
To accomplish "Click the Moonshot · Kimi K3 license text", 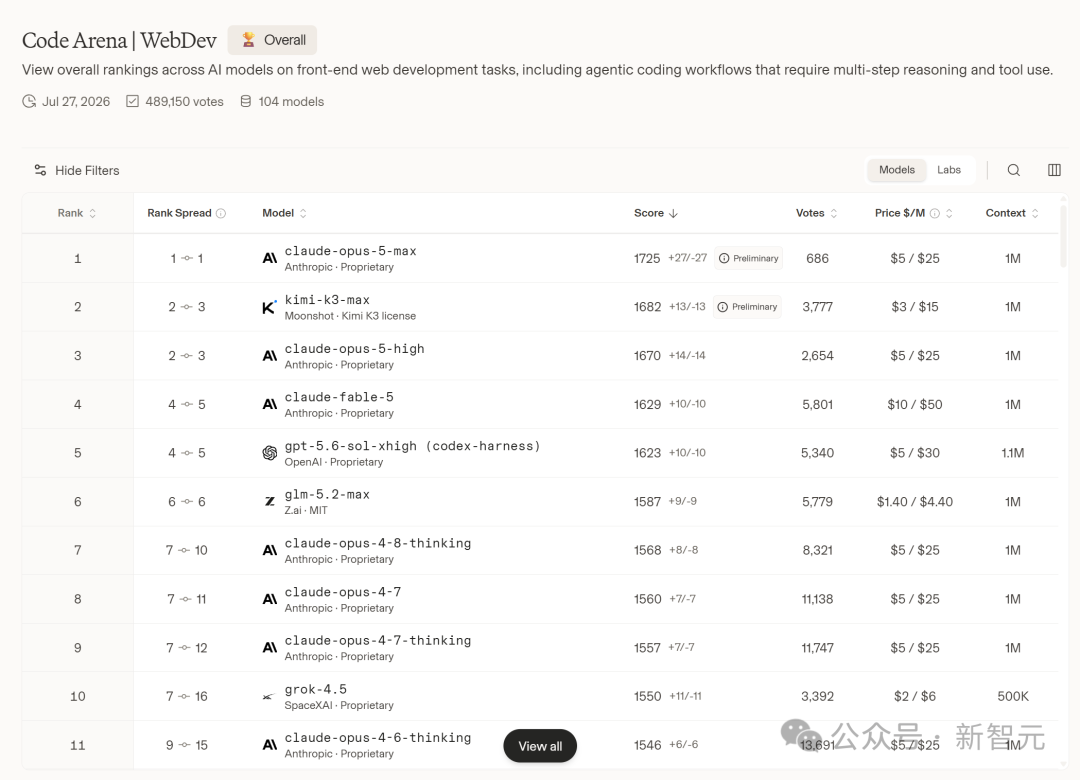I will click(x=350, y=316).
